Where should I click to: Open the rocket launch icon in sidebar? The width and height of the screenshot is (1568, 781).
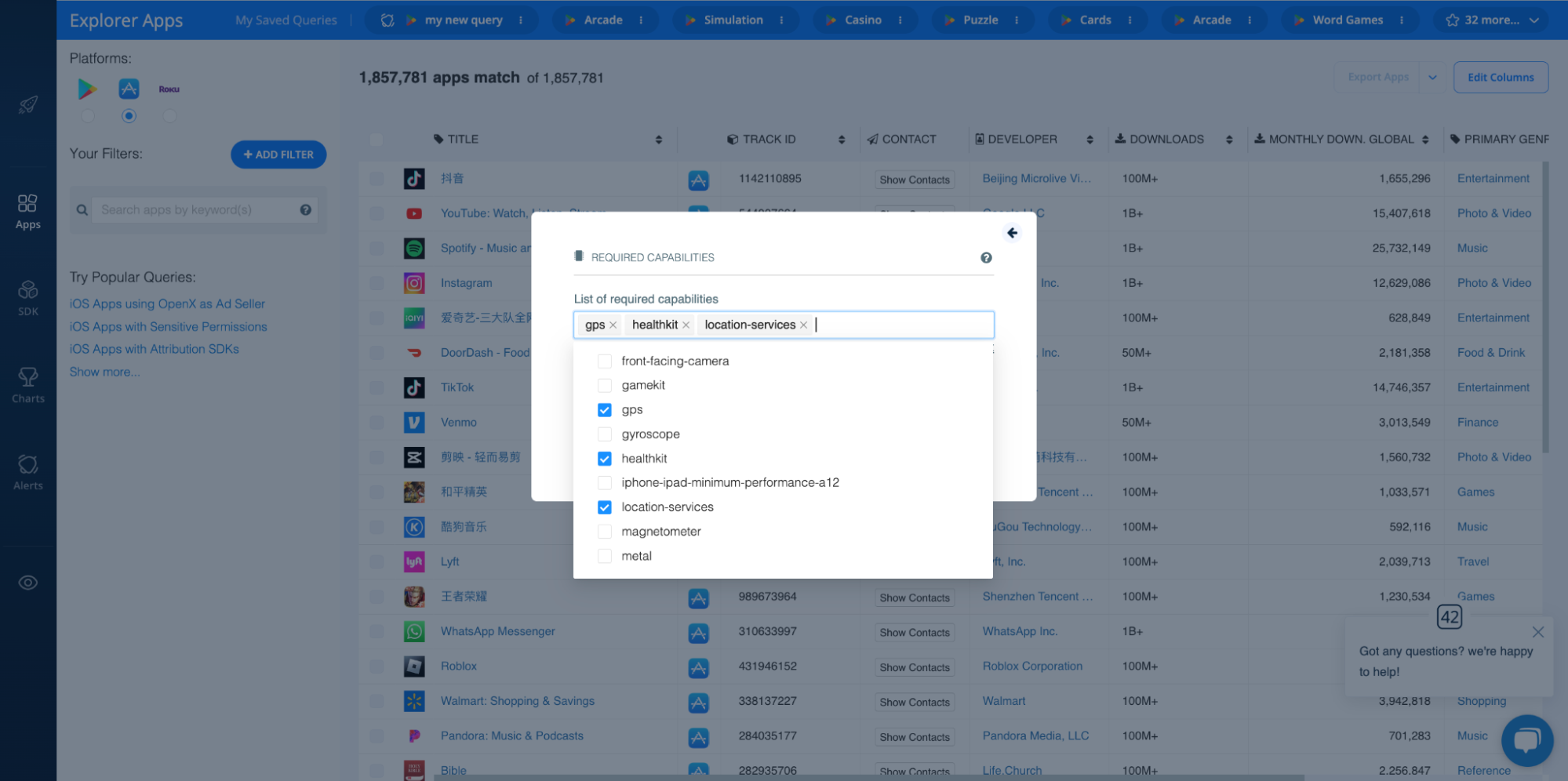tap(28, 104)
